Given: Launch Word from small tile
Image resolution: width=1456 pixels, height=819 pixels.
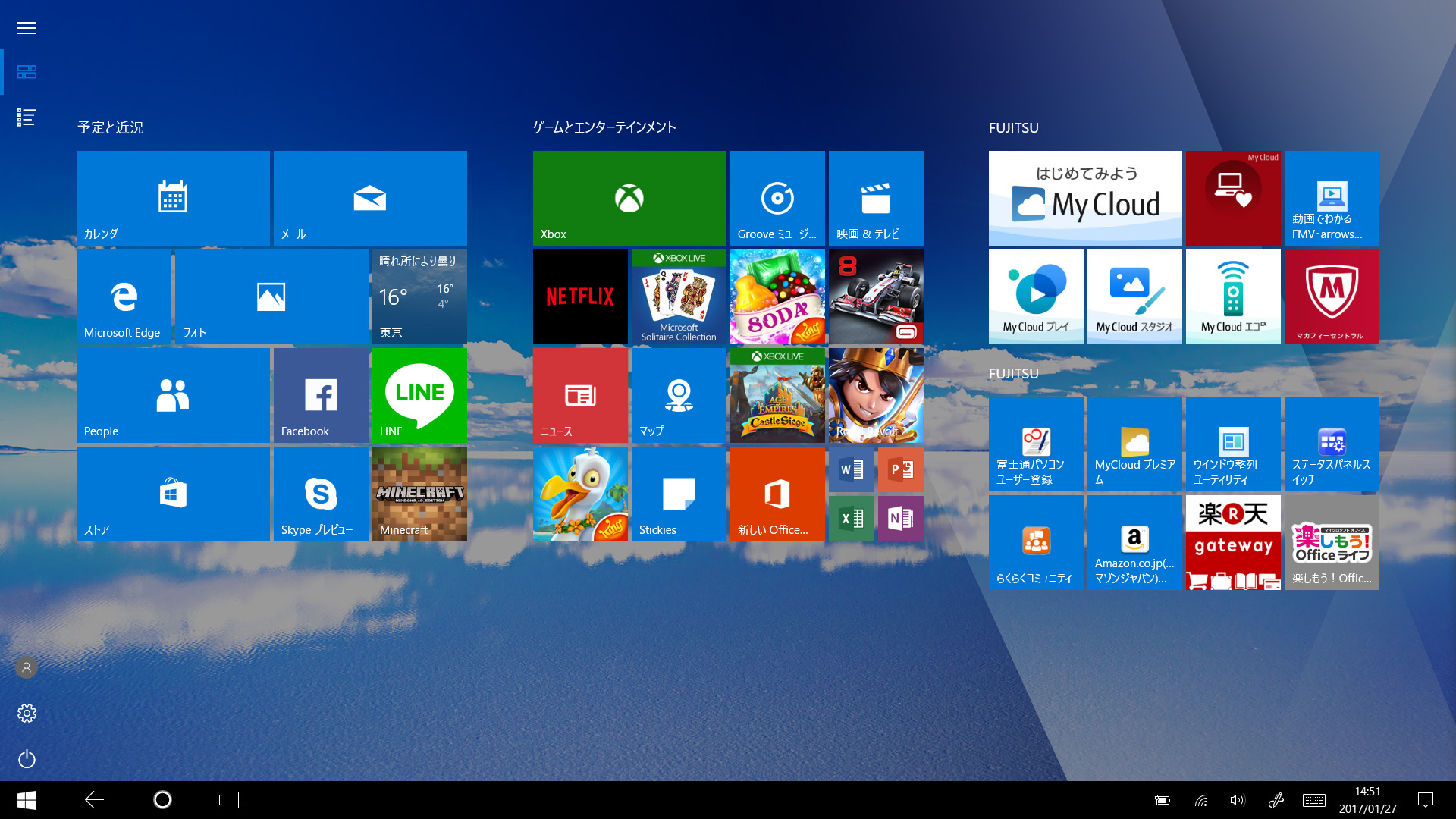Looking at the screenshot, I should point(852,469).
